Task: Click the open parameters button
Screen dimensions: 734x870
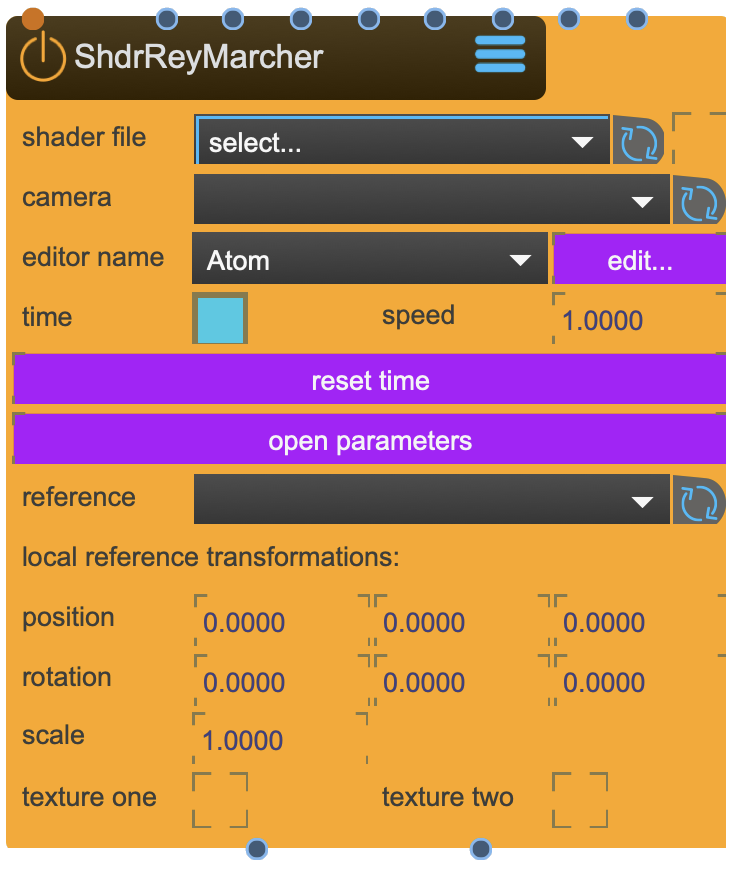Action: coord(368,439)
